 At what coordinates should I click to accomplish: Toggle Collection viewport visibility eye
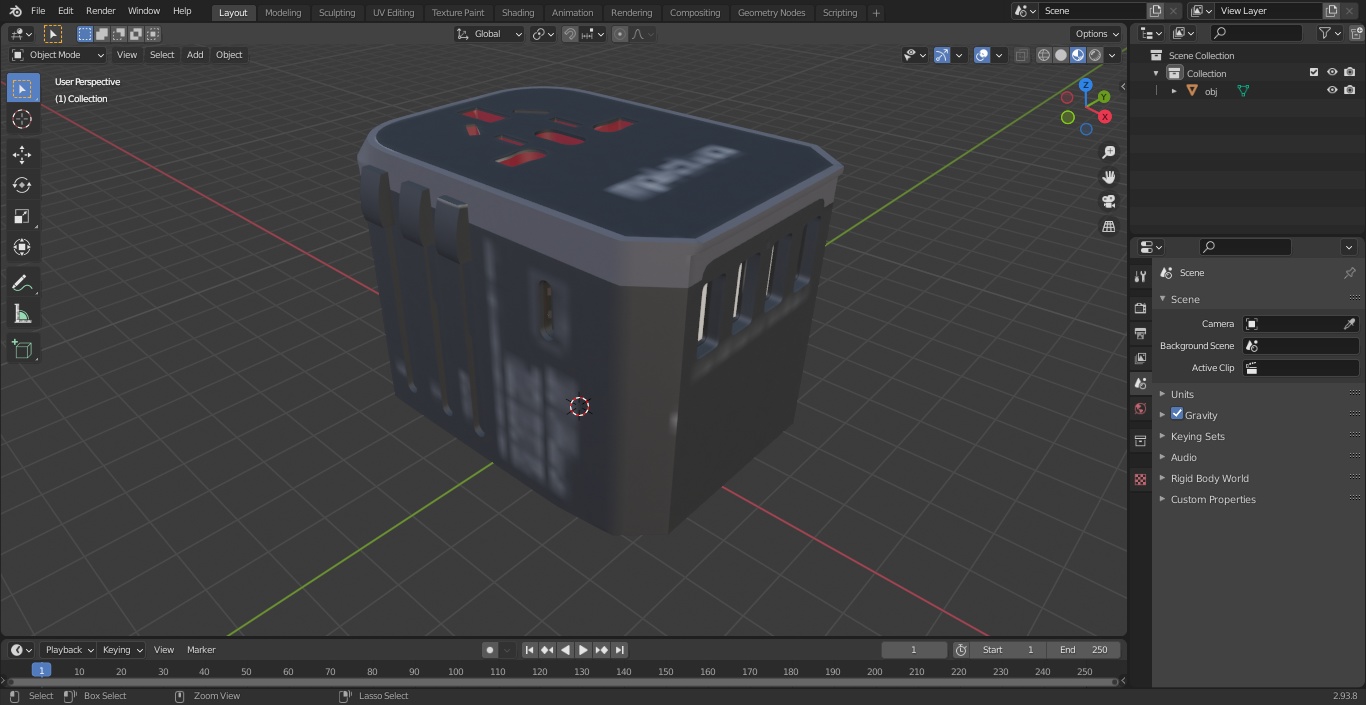coord(1332,72)
